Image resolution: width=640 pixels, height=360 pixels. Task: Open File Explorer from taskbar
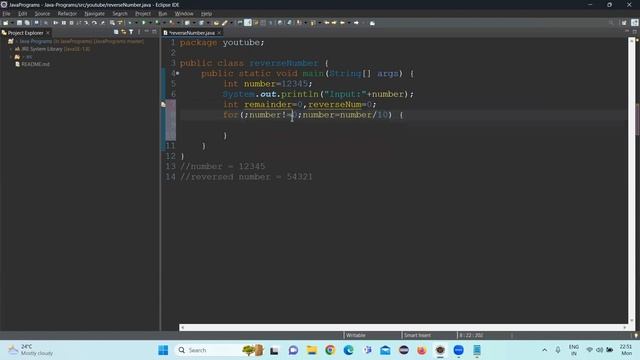[x=312, y=350]
